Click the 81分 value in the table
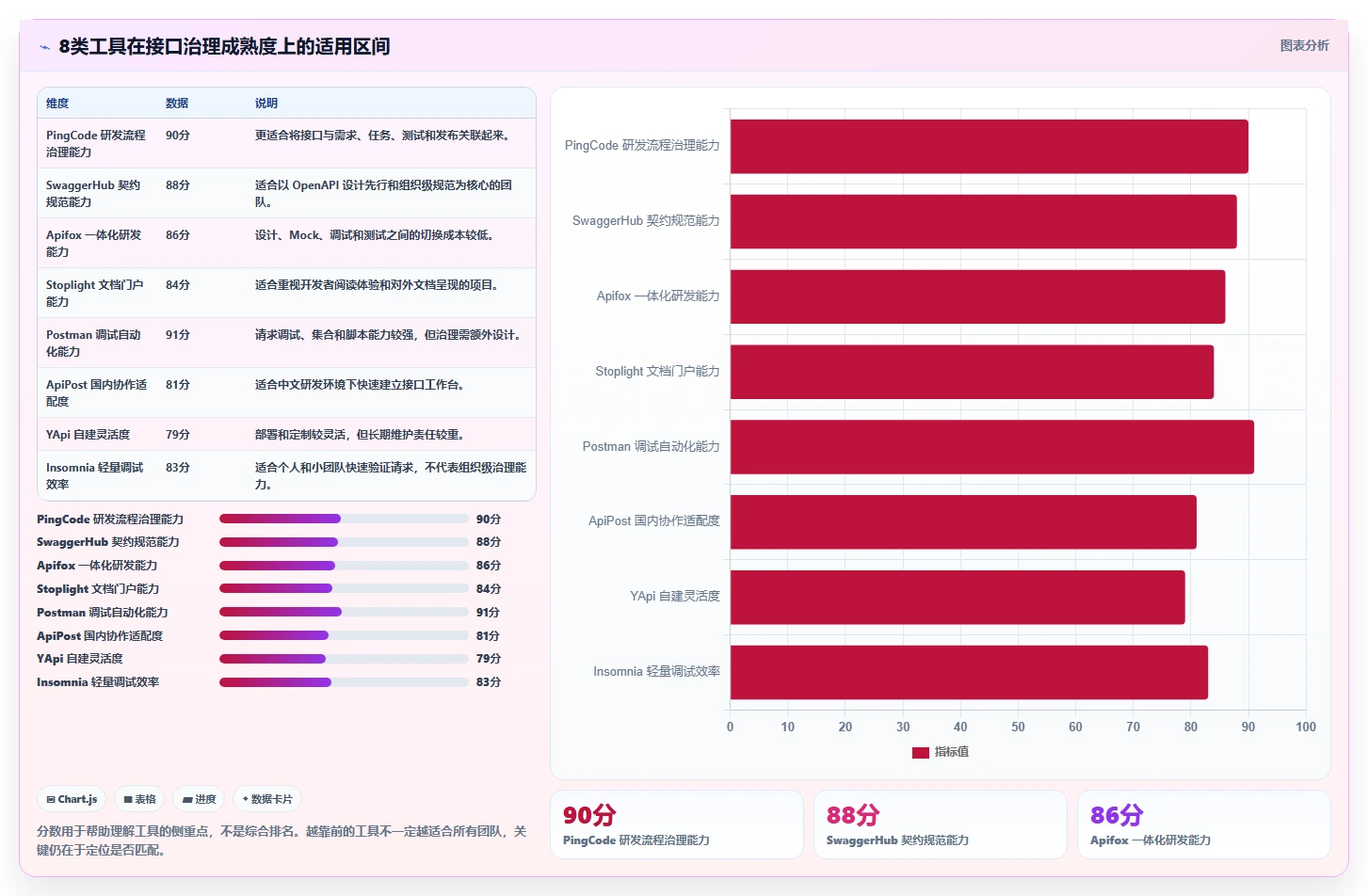1368x896 pixels. (x=178, y=385)
